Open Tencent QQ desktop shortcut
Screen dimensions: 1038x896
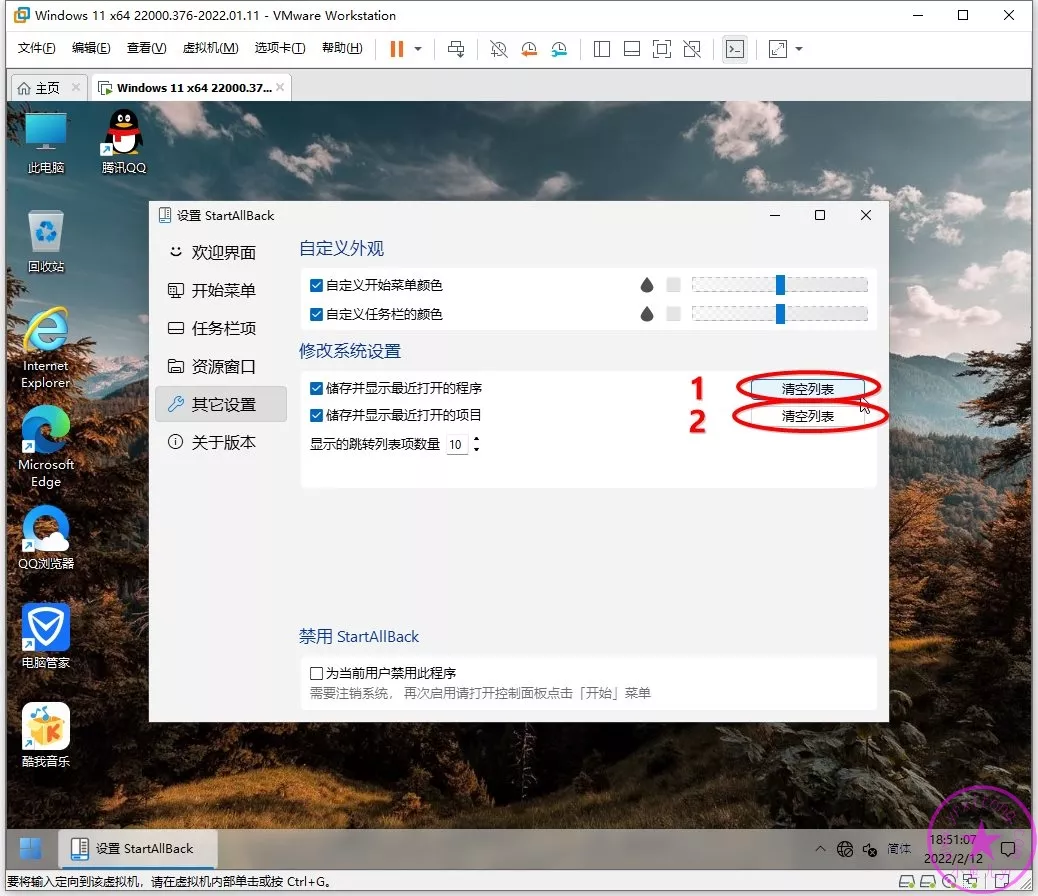pos(124,142)
